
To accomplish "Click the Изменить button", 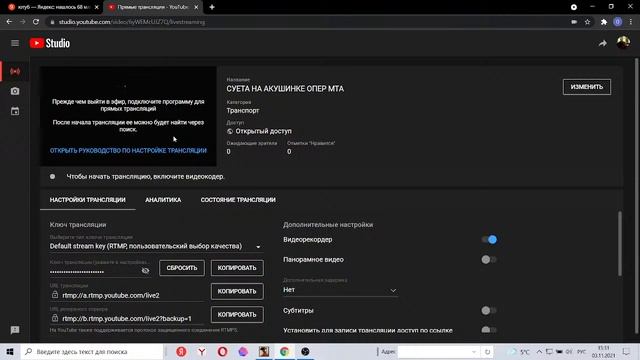I will tap(587, 87).
